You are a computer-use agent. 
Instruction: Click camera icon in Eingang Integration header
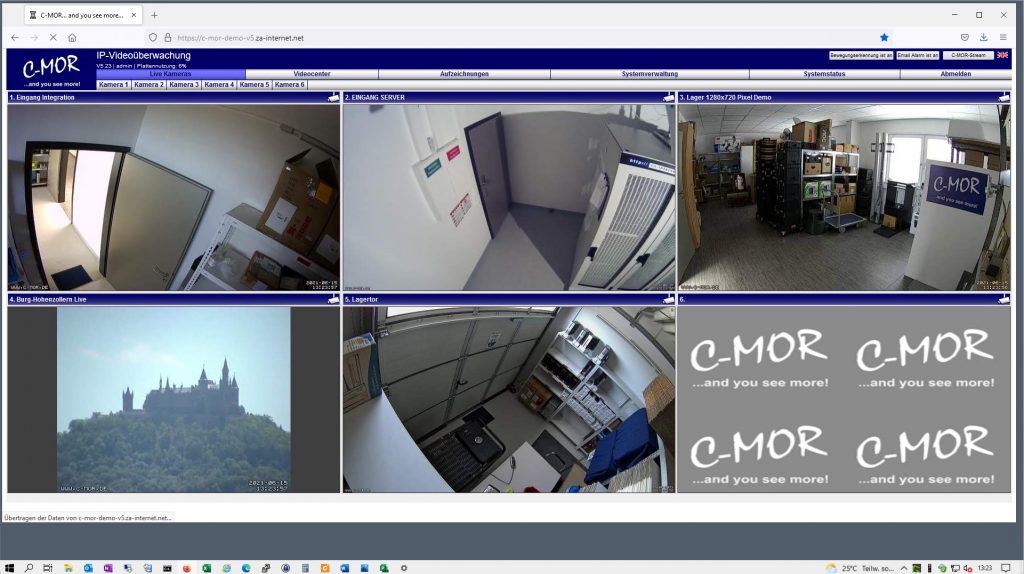(x=334, y=97)
